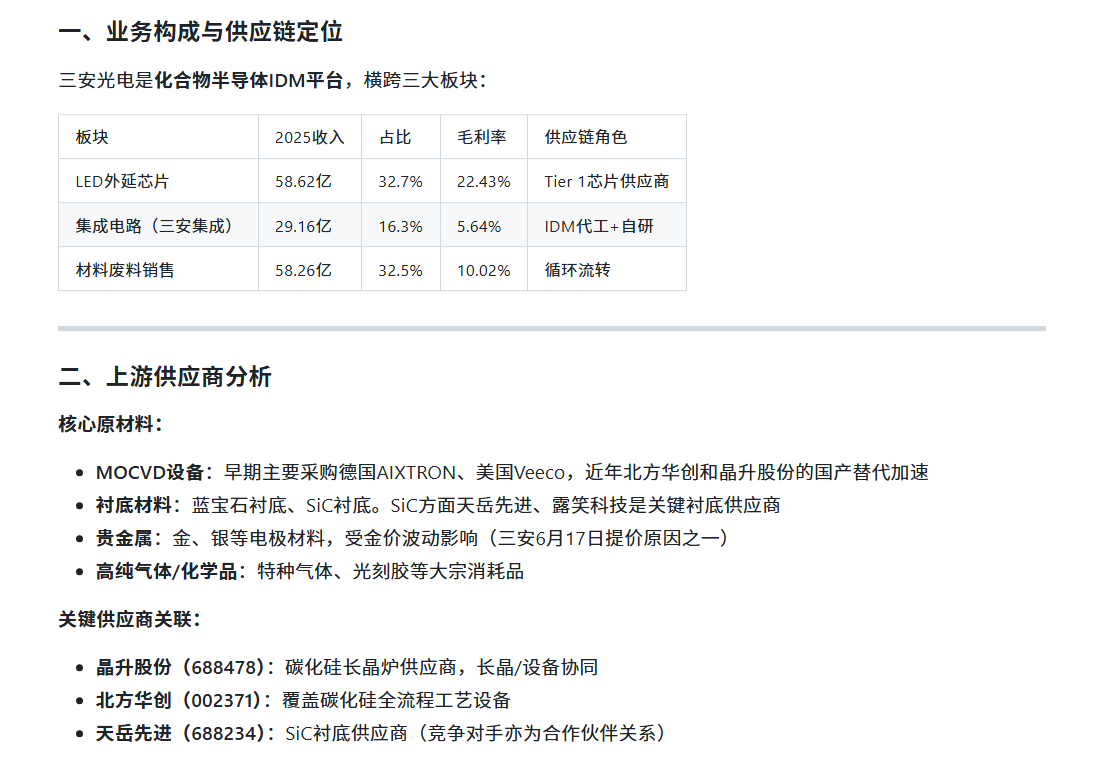
Task: Click text 三安6月17日提价原因之一
Action: click(608, 538)
